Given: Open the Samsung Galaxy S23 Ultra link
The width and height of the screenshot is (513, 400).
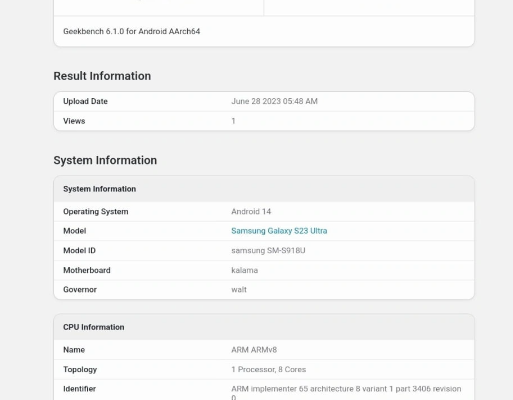Looking at the screenshot, I should click(x=279, y=231).
